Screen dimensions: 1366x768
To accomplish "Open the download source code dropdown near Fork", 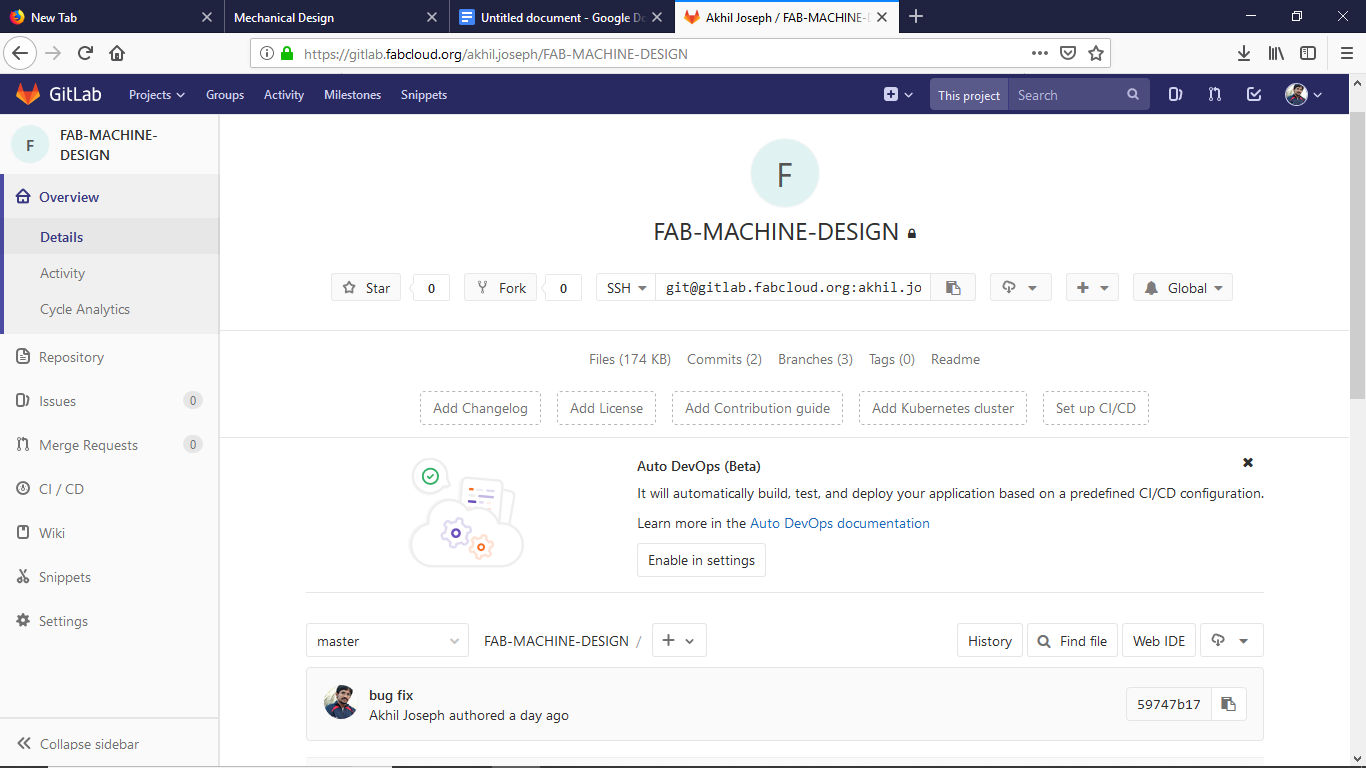I will 1020,288.
